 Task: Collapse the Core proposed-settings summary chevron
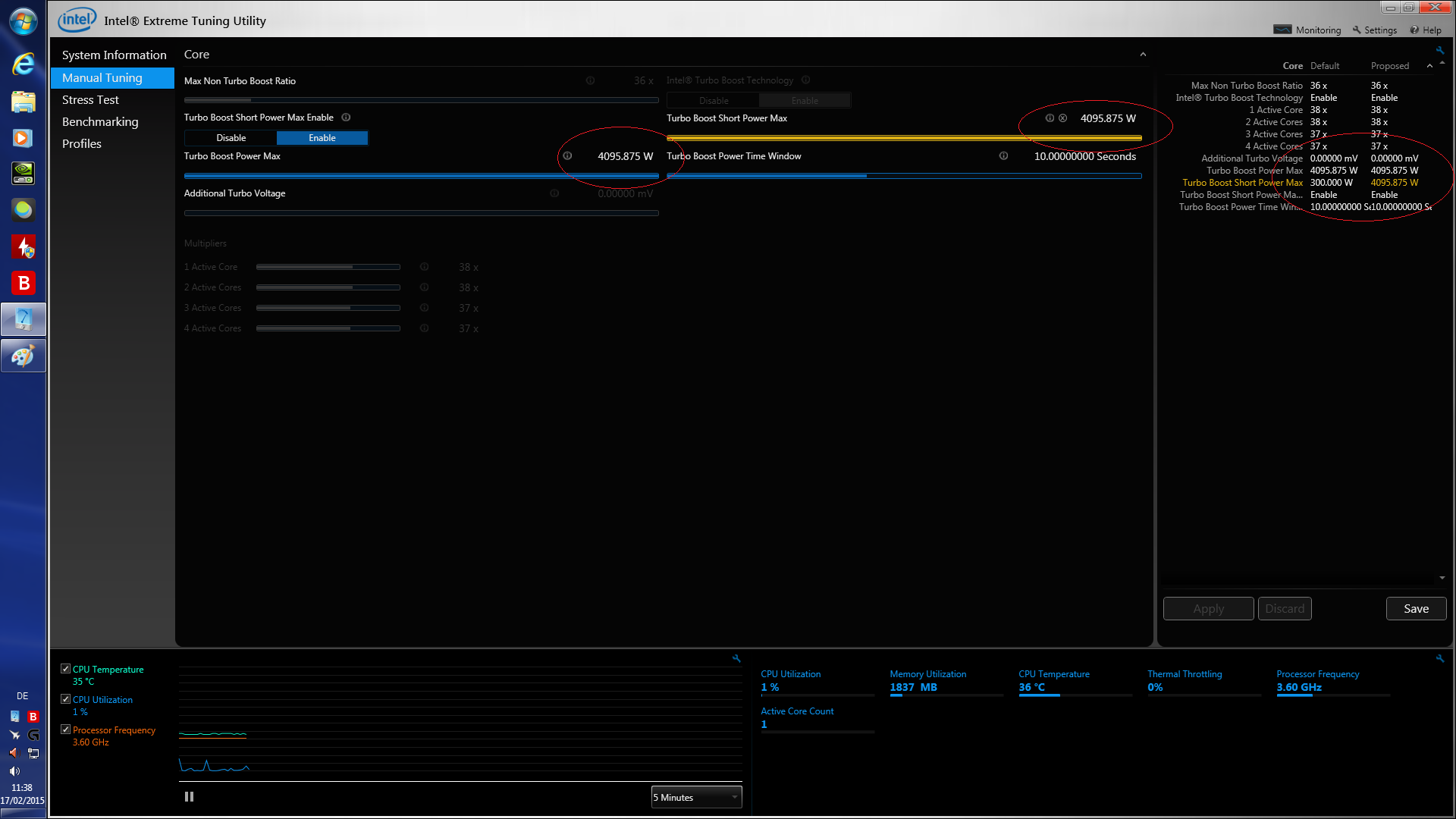1429,66
